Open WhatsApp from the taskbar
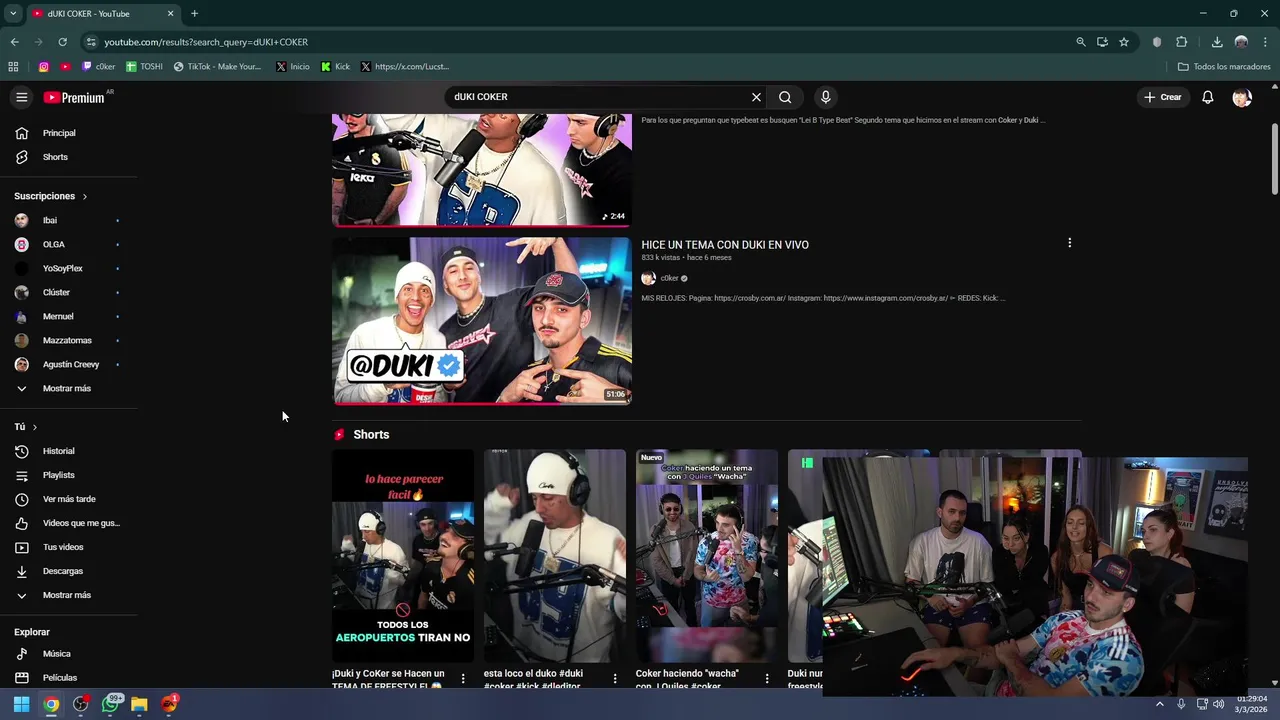 click(110, 704)
